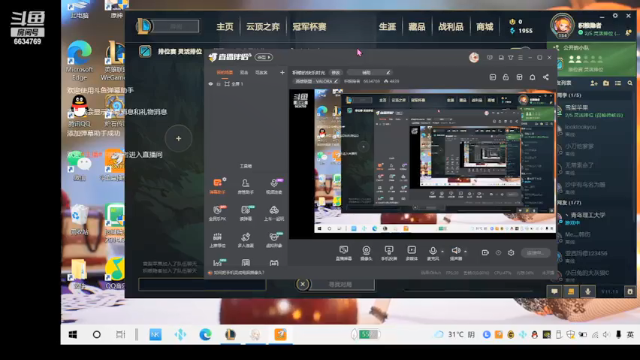This screenshot has height=360, width=640.
Task: Open the Douyu hamburger menu icon
Action: [x=520, y=58]
